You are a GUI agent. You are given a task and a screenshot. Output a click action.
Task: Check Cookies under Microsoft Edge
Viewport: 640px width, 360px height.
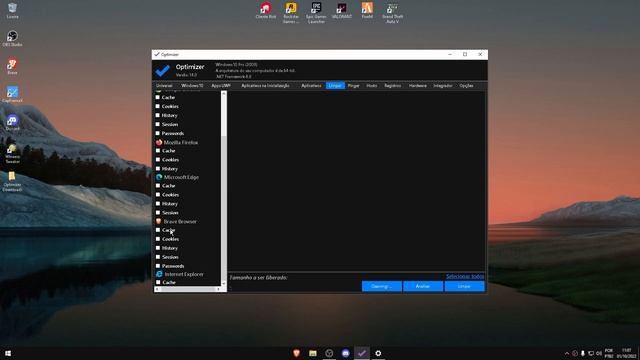[158, 195]
